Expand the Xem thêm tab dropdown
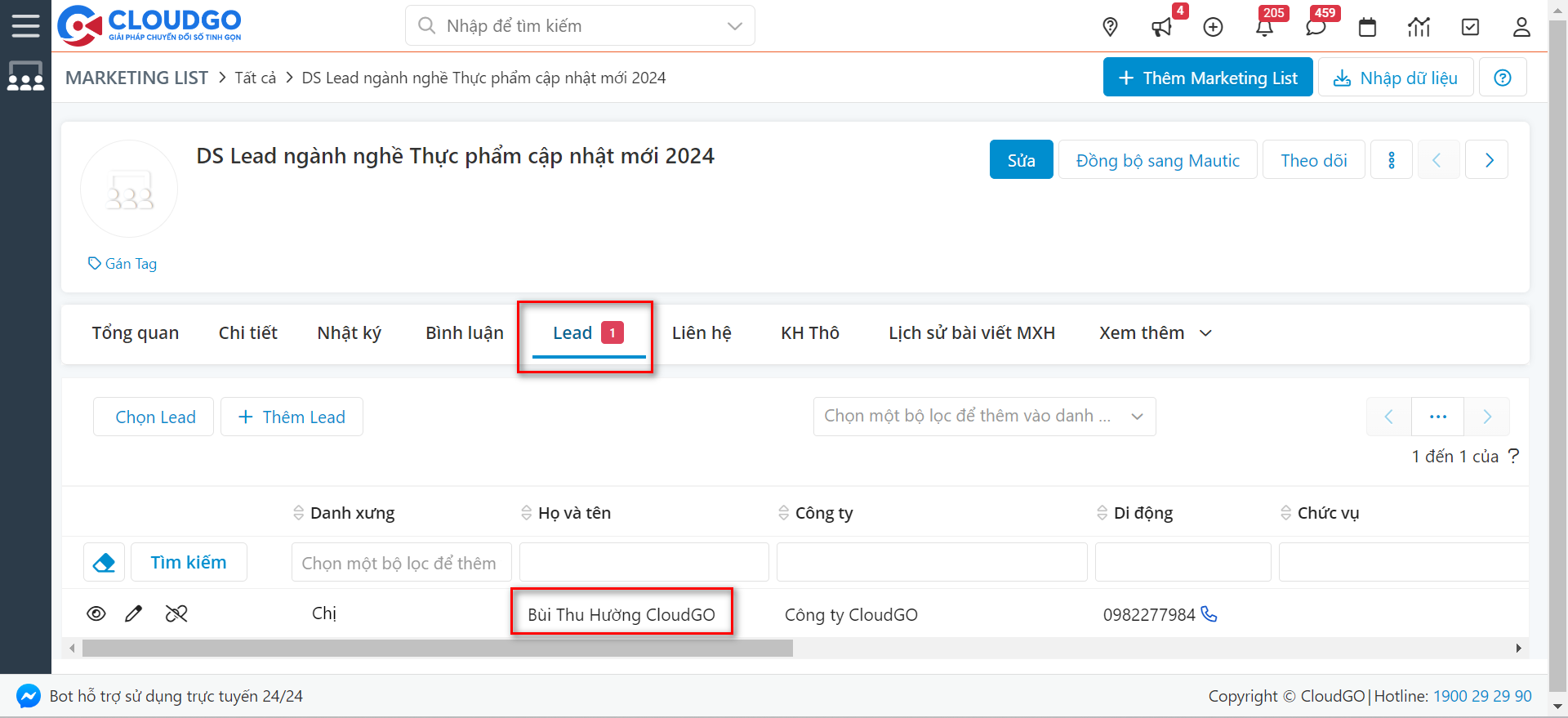The height and width of the screenshot is (718, 1568). click(1155, 333)
